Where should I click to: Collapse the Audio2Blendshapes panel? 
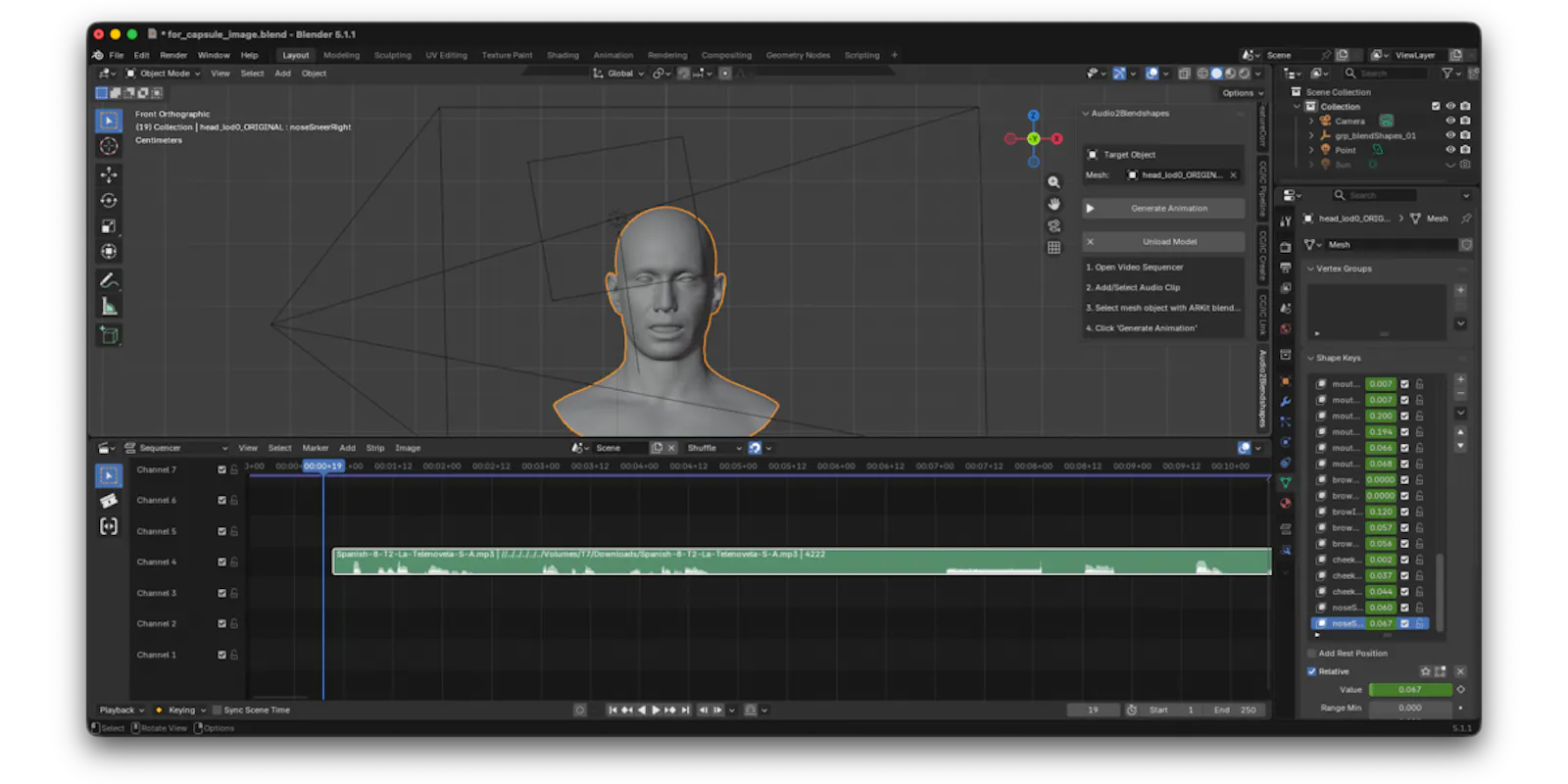coord(1085,114)
